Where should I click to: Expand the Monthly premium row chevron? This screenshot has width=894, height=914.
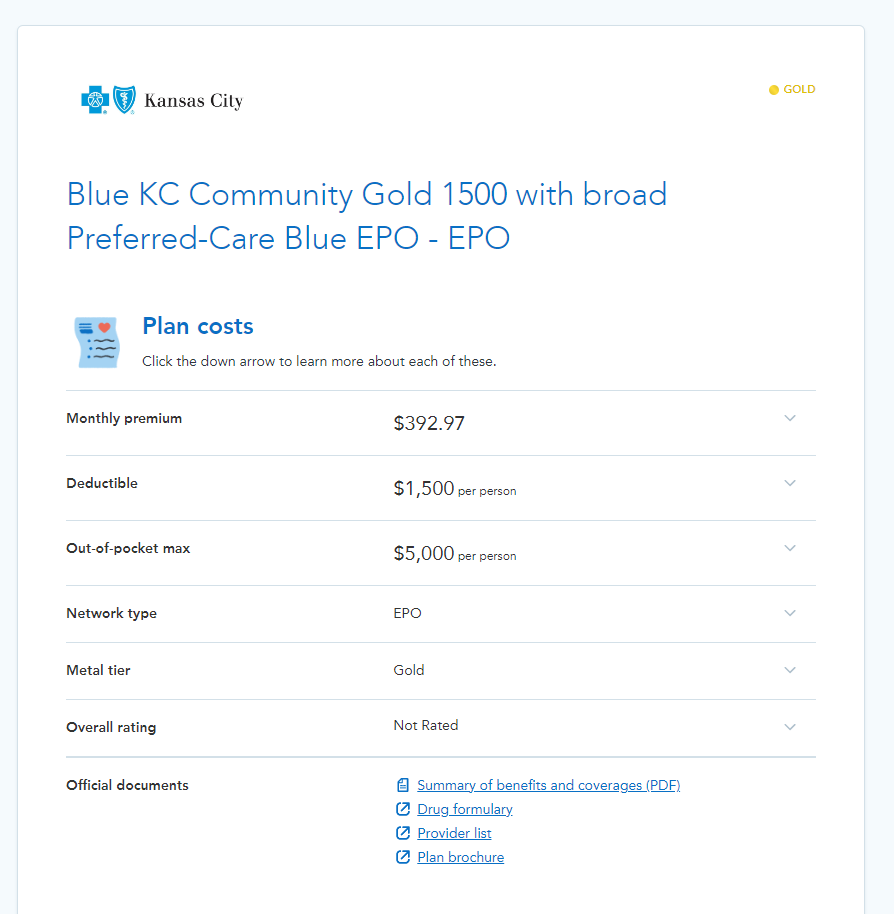(x=790, y=418)
